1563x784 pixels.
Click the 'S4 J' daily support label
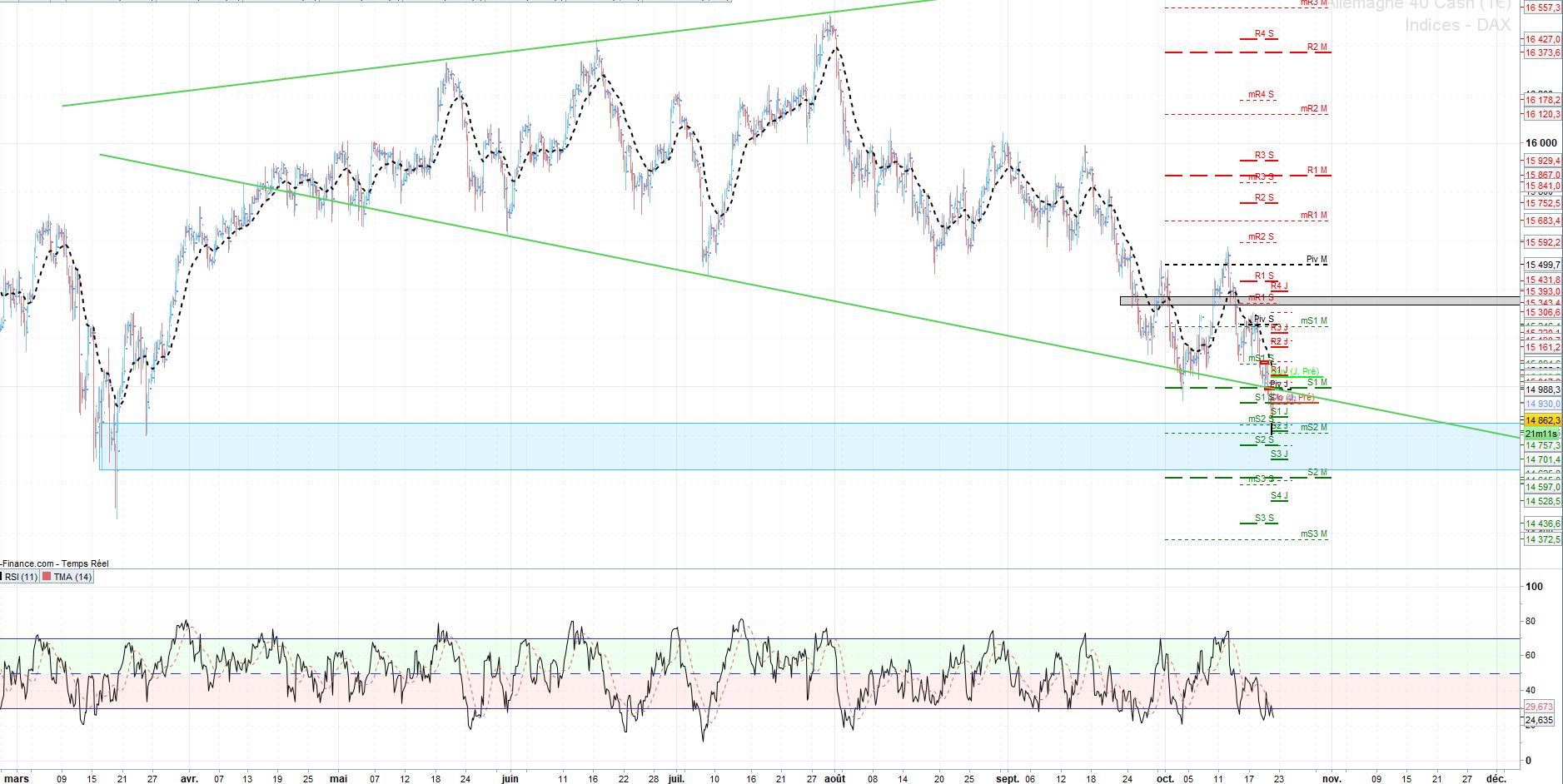[1279, 495]
